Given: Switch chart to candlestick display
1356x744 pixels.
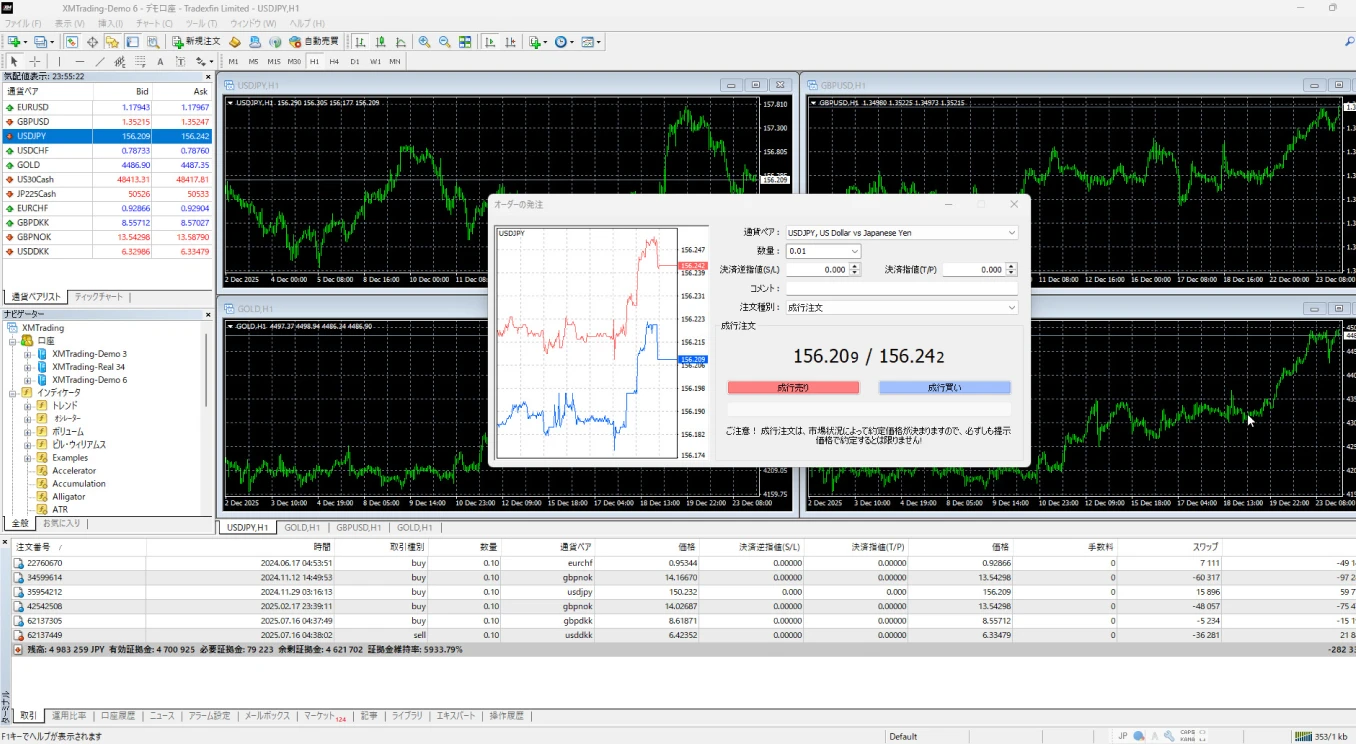Looking at the screenshot, I should tap(382, 41).
